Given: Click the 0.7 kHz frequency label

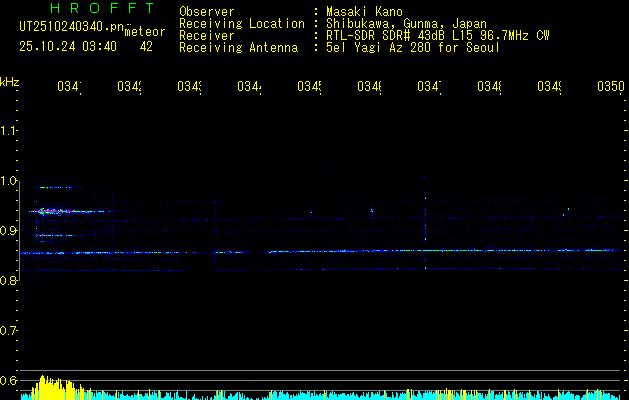Looking at the screenshot, I should click(x=9, y=331).
